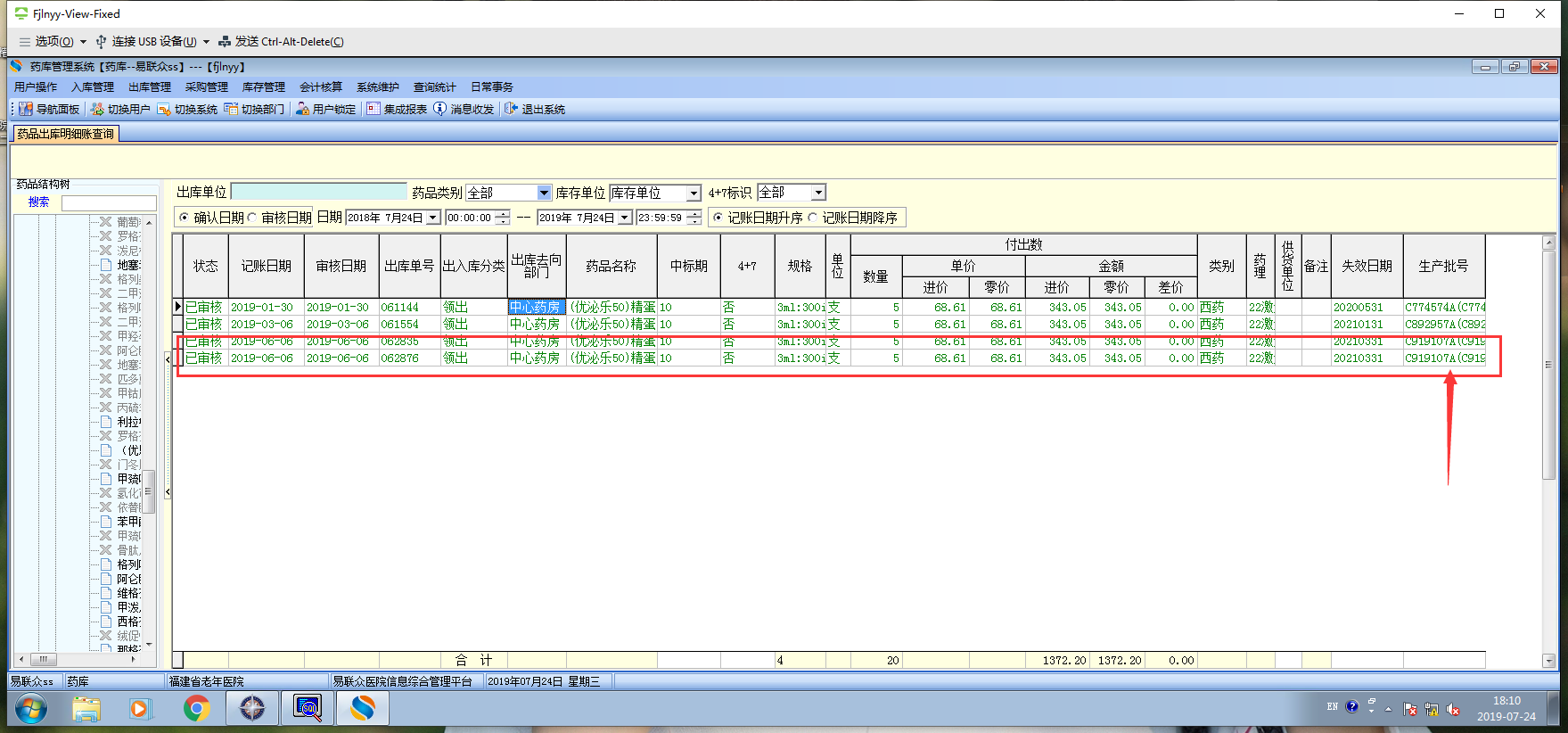Image resolution: width=1568 pixels, height=733 pixels.
Task: Launch the media player from the taskbar
Action: point(140,709)
